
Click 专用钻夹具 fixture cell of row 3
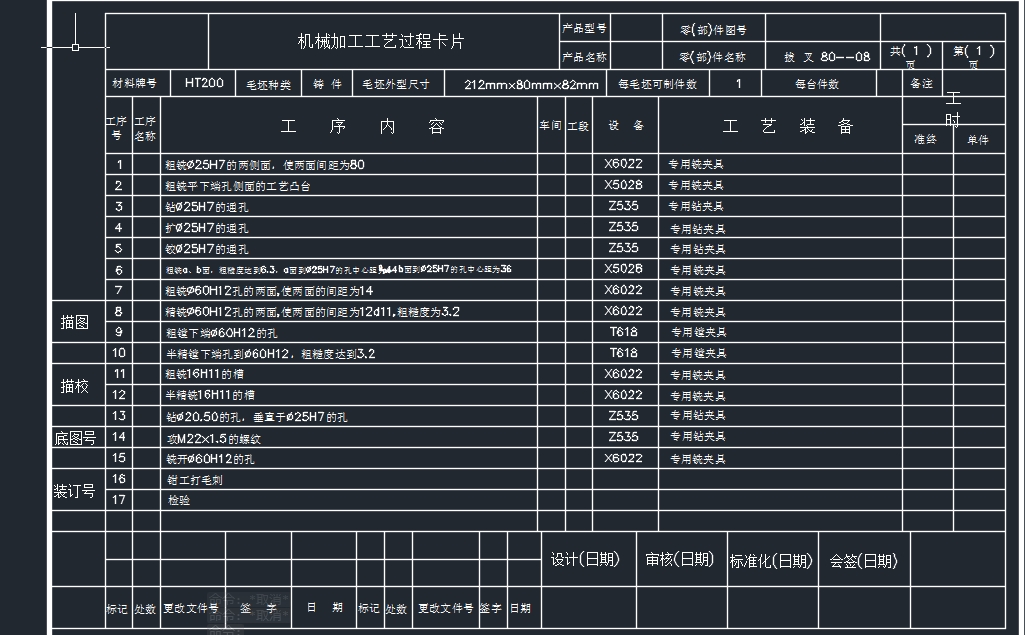click(x=697, y=206)
